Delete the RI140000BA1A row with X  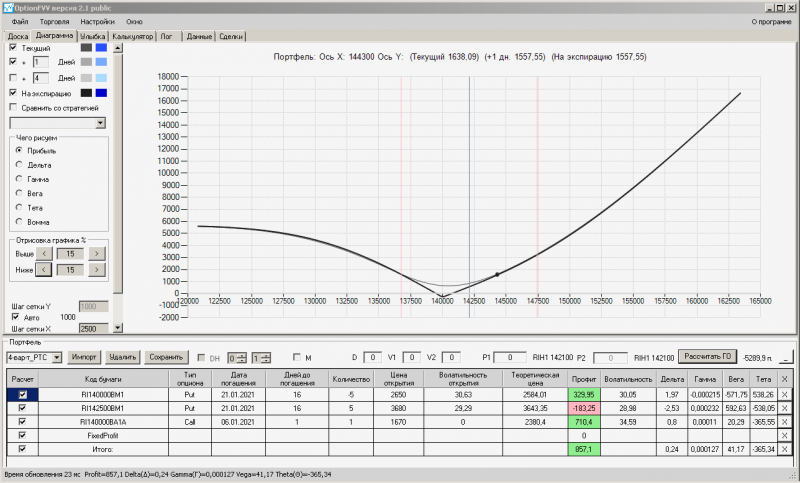click(x=784, y=422)
